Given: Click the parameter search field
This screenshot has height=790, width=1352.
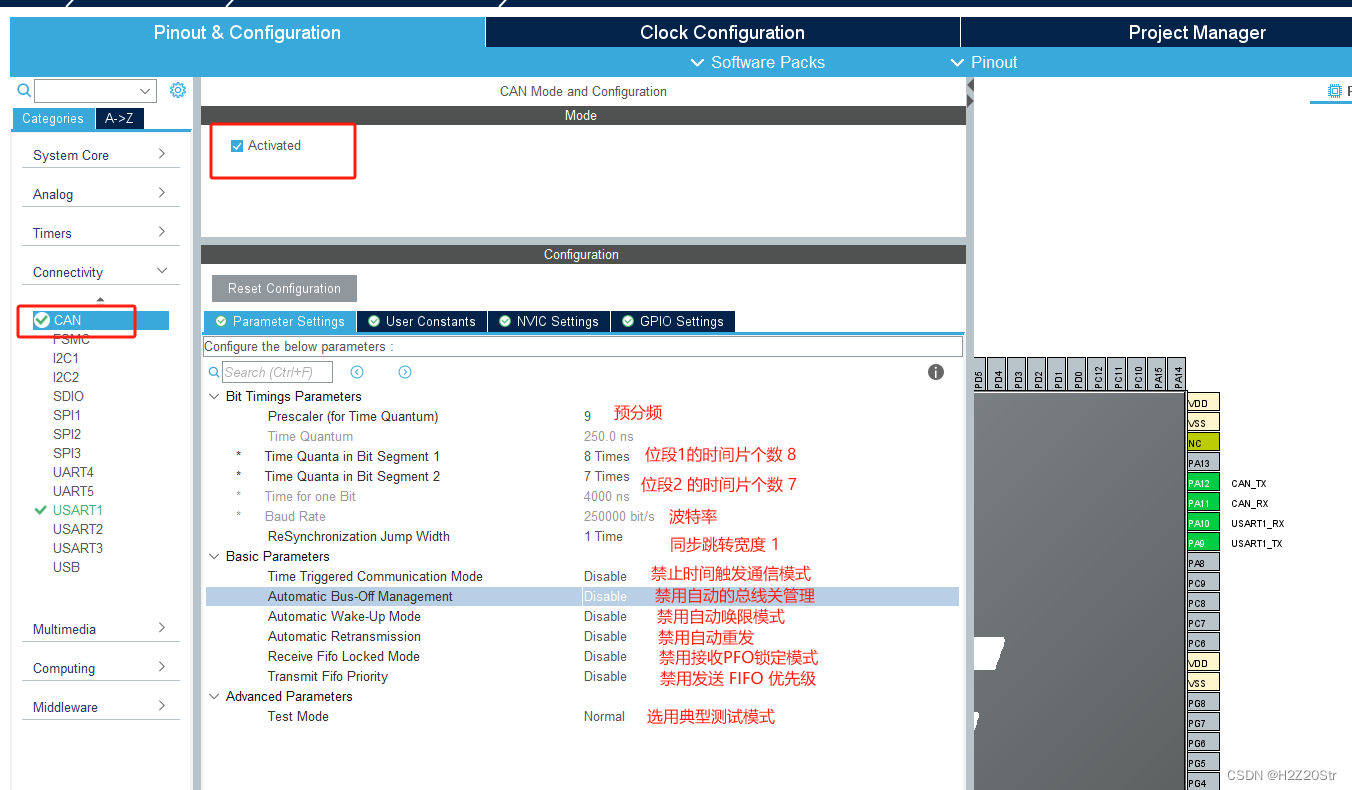Looking at the screenshot, I should (x=277, y=372).
